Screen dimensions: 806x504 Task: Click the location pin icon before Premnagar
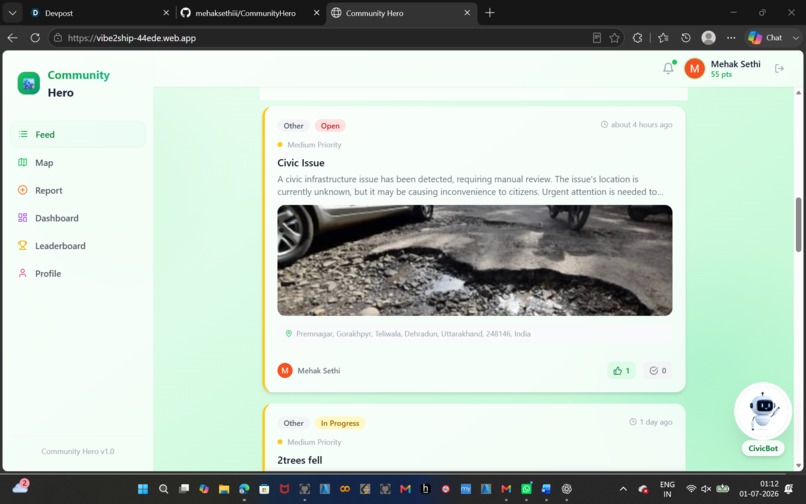(x=289, y=334)
